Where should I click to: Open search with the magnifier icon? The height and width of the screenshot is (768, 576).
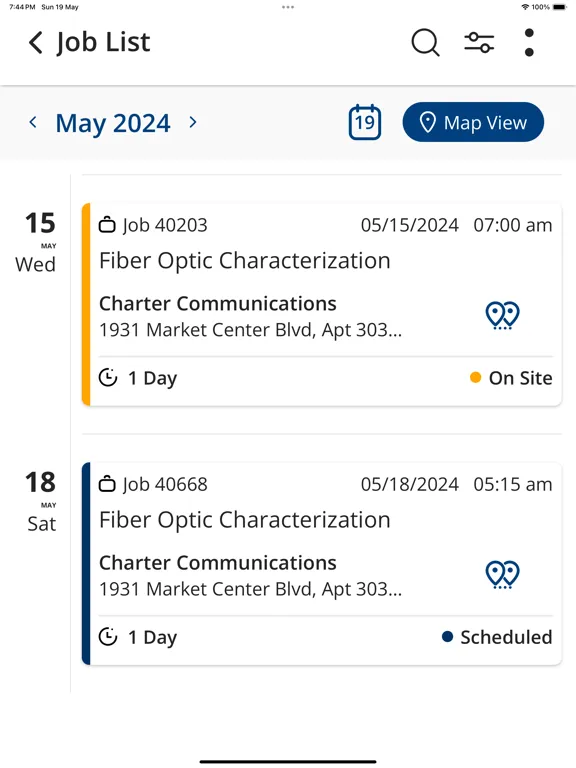click(425, 43)
